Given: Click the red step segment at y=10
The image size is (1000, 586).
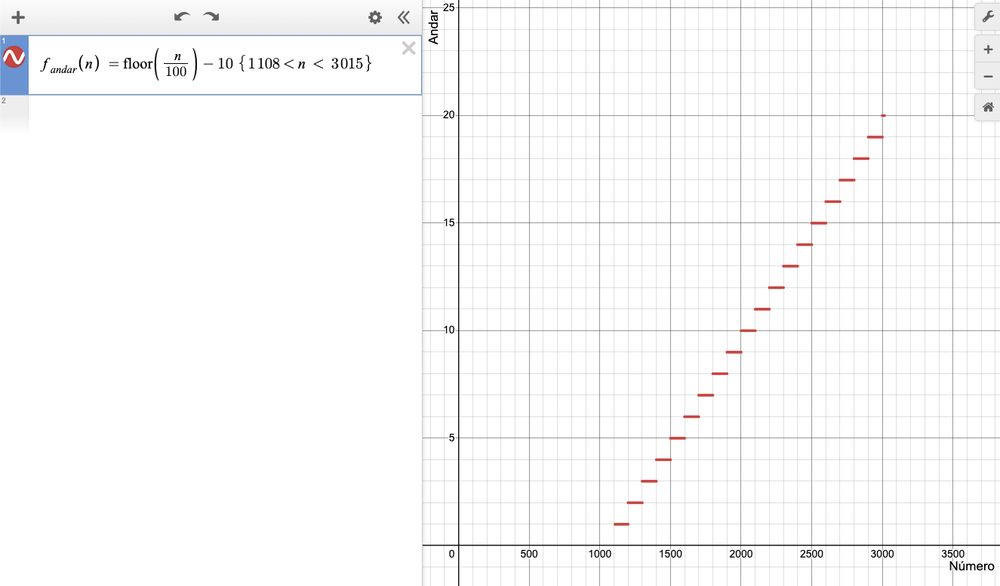Looking at the screenshot, I should click(x=748, y=330).
